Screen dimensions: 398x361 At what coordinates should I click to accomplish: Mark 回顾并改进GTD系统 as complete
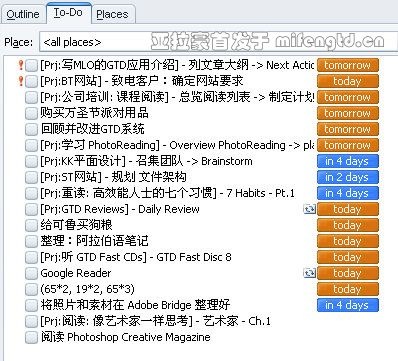point(31,129)
